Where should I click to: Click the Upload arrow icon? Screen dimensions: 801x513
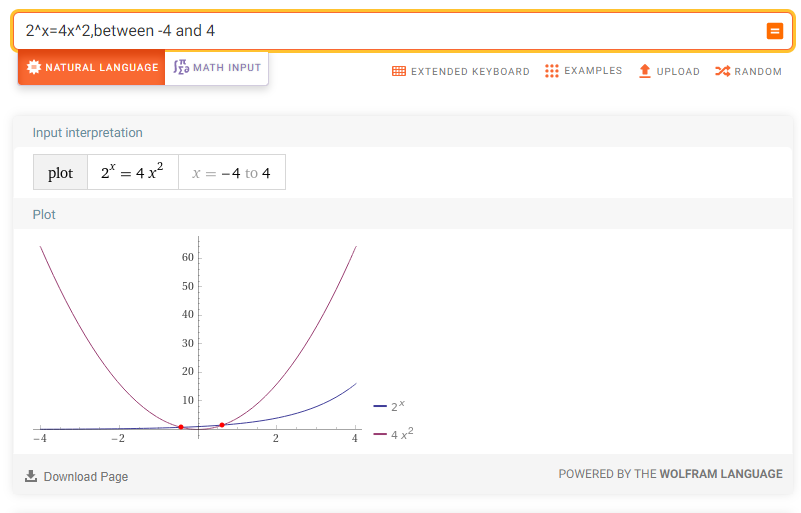point(645,71)
